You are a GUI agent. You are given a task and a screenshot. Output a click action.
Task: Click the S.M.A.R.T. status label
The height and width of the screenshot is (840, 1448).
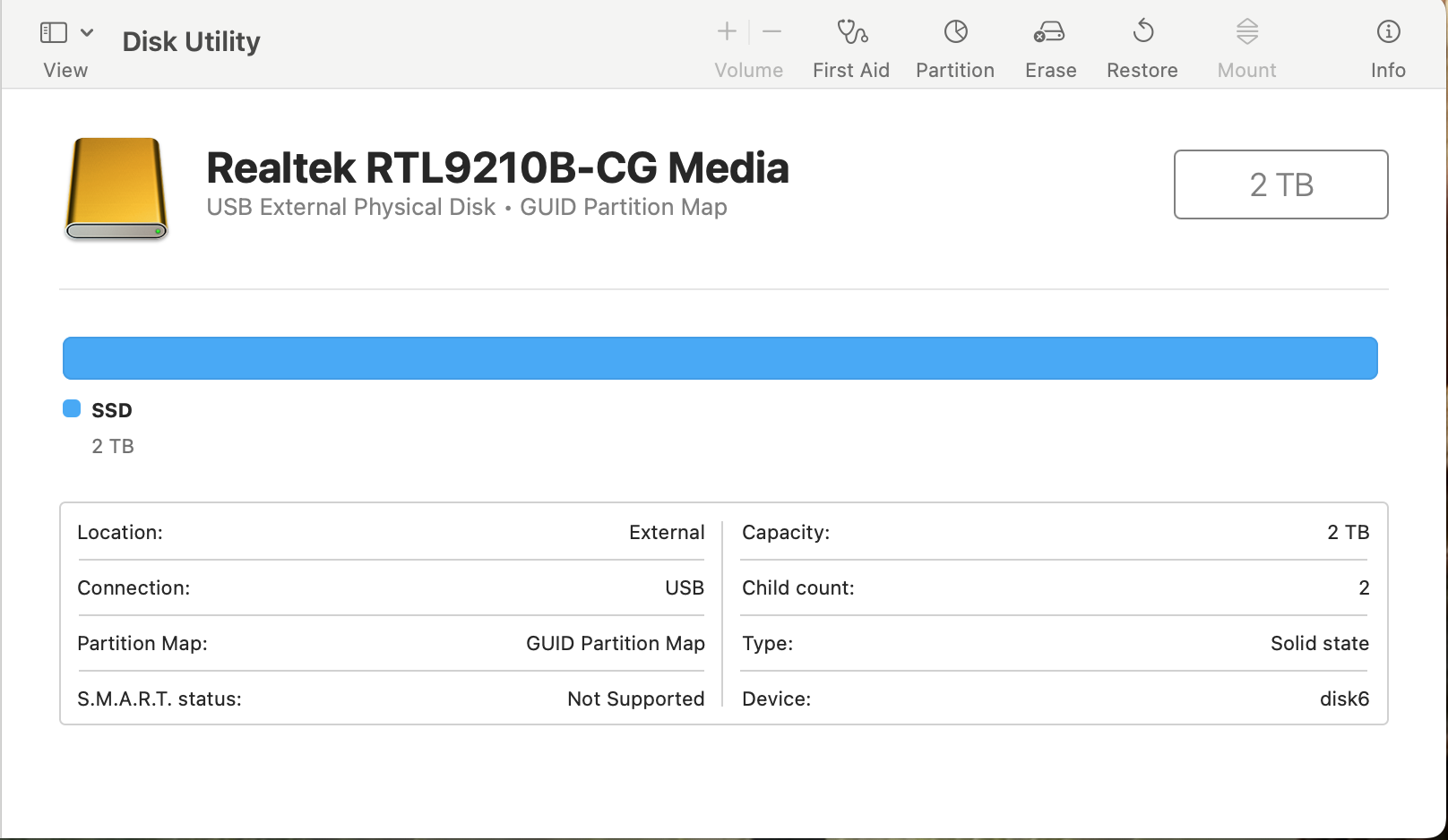click(159, 699)
